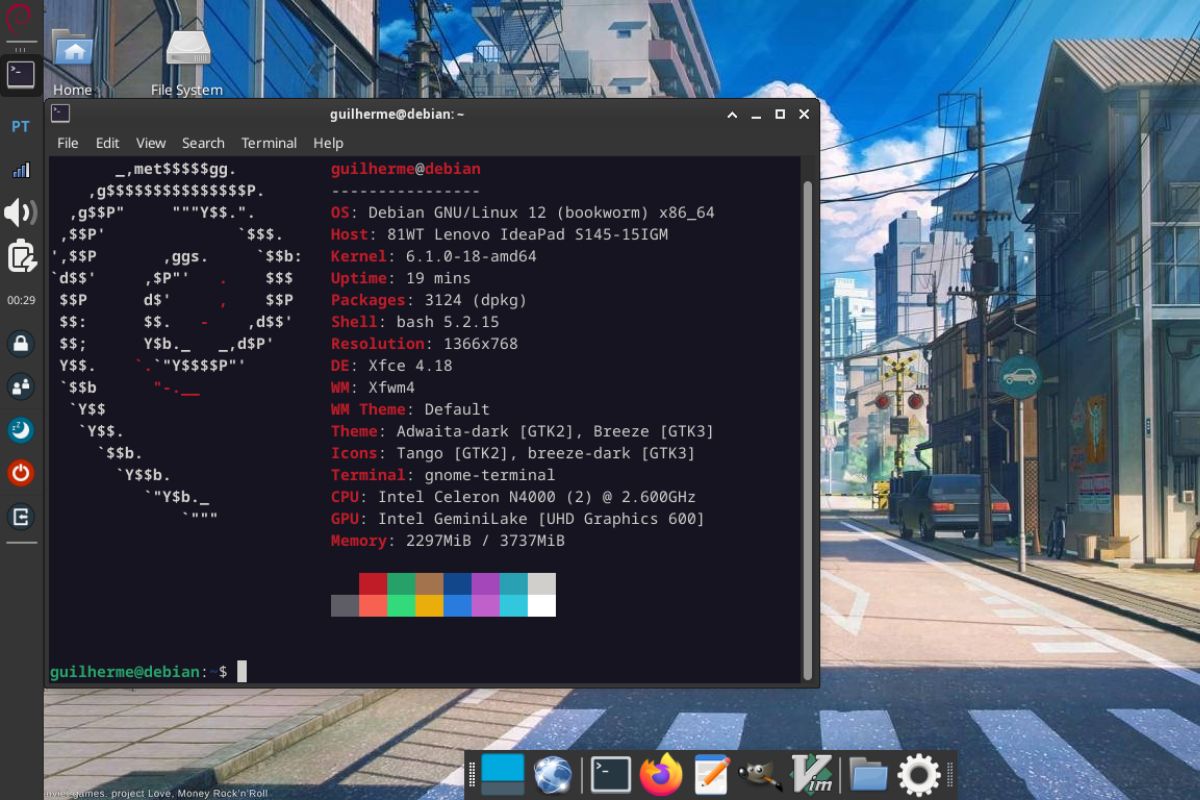
Task: Click the Uptime line 19 mins
Action: [401, 279]
